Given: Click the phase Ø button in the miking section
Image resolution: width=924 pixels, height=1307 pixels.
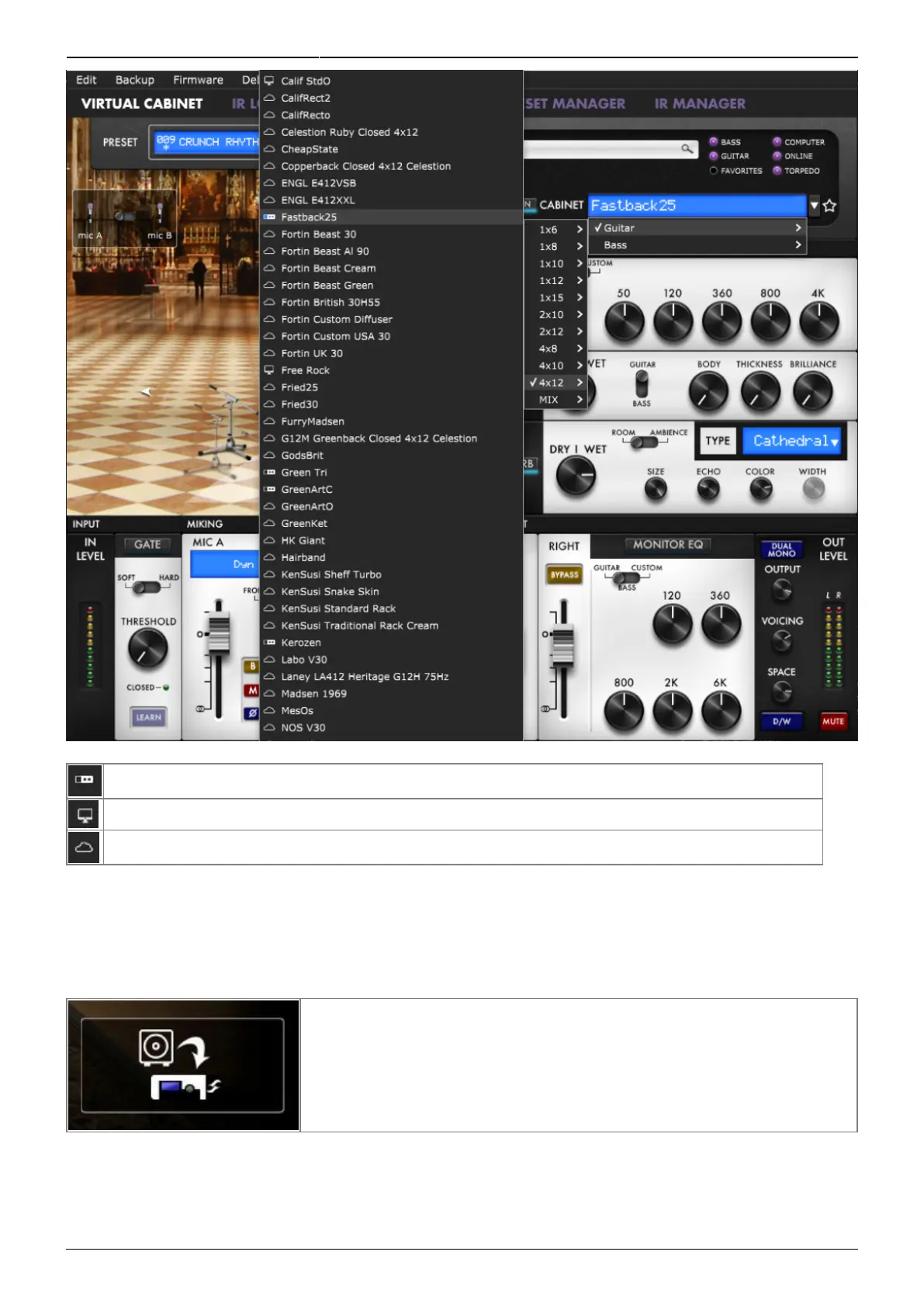Looking at the screenshot, I should pos(252,713).
